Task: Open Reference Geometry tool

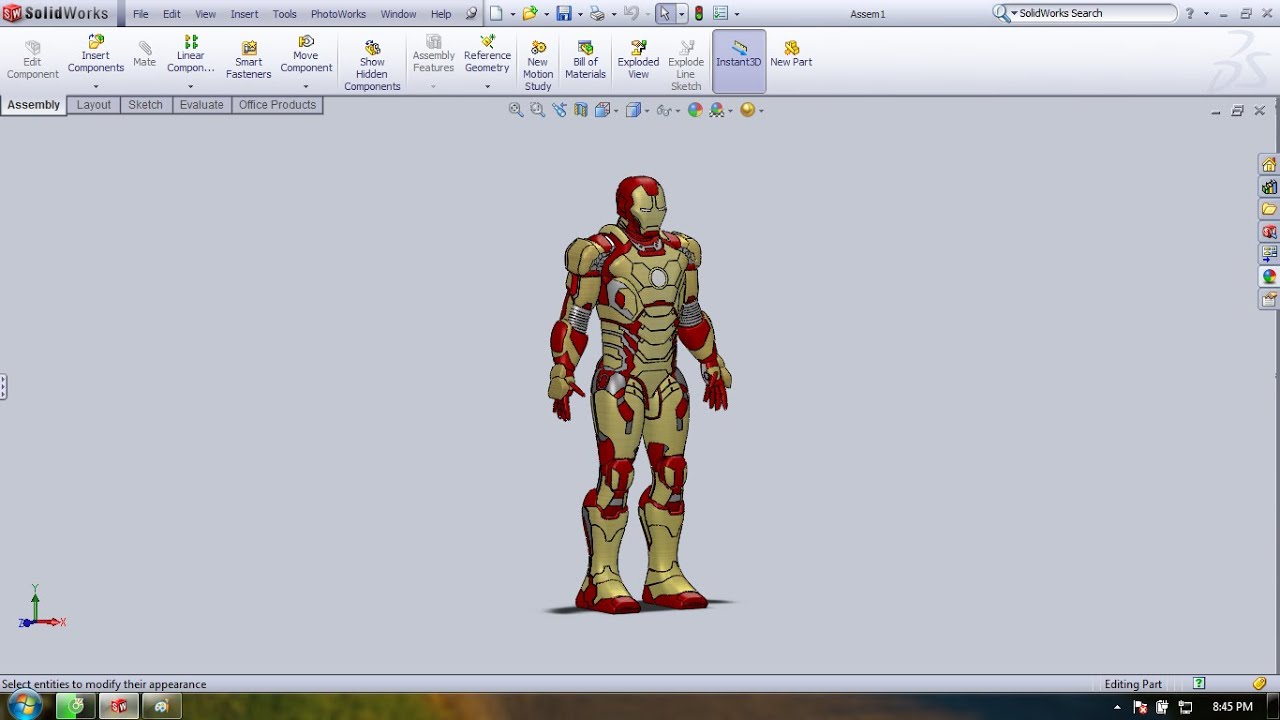Action: pos(487,55)
